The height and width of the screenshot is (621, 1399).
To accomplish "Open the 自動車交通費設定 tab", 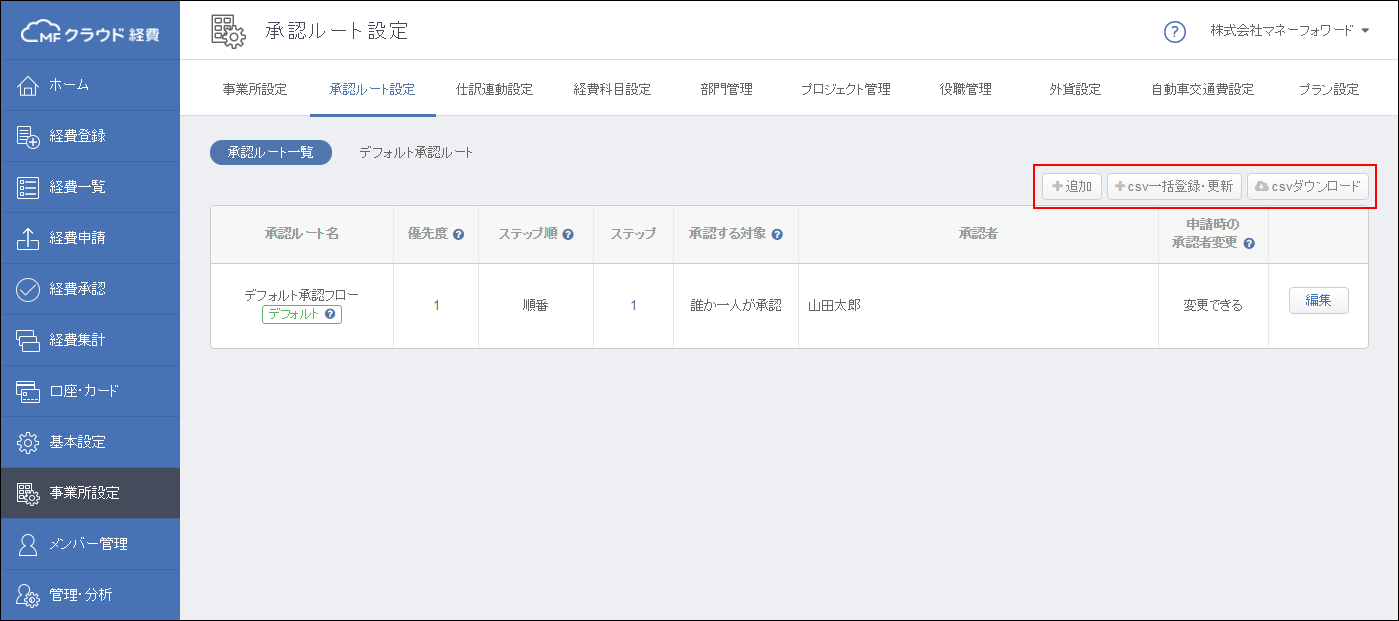I will tap(1202, 89).
